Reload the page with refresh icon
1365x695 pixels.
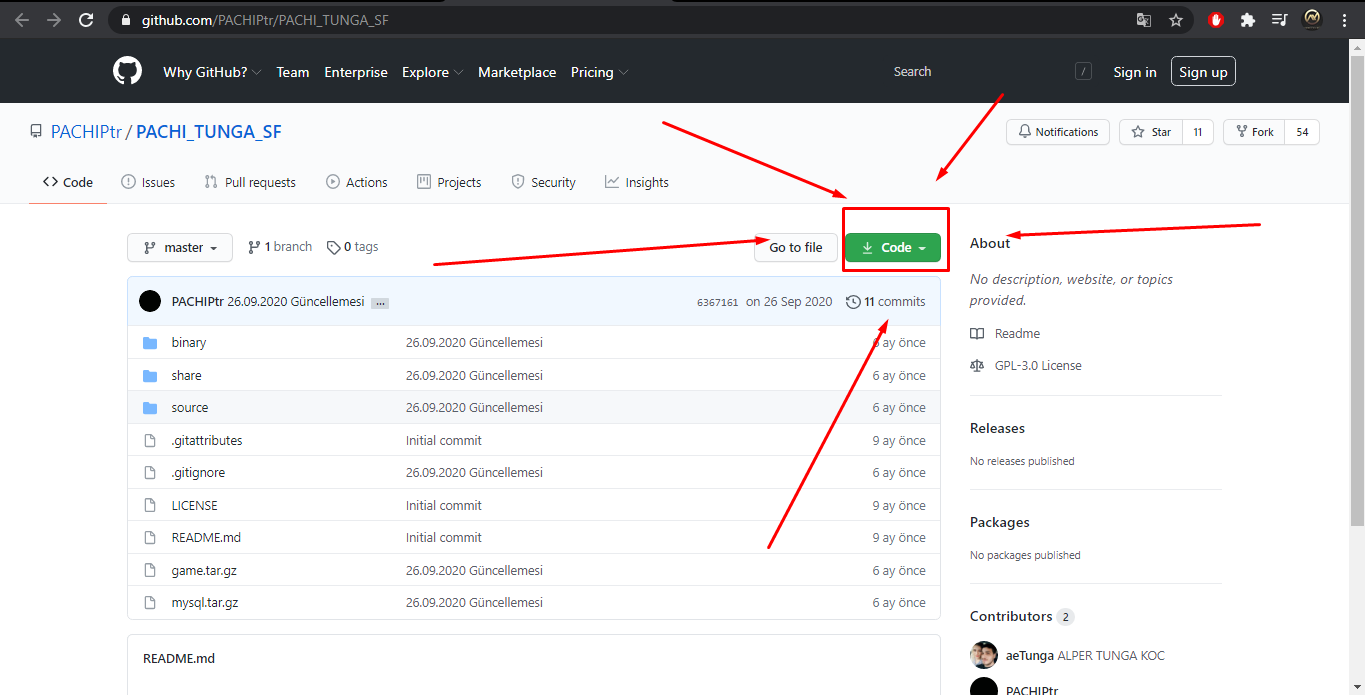coord(86,19)
